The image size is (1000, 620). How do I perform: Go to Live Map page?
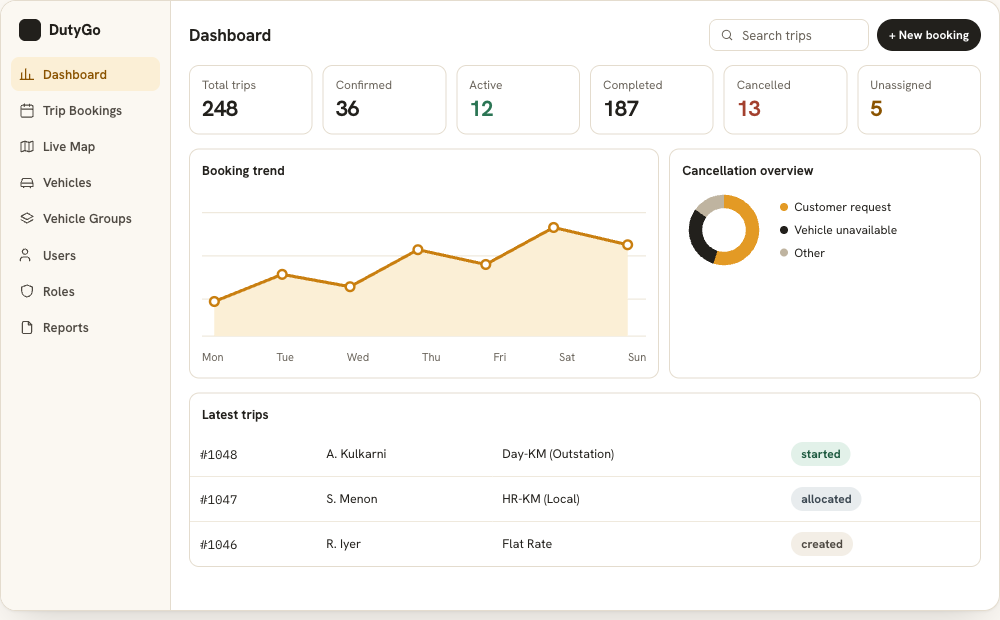point(85,147)
